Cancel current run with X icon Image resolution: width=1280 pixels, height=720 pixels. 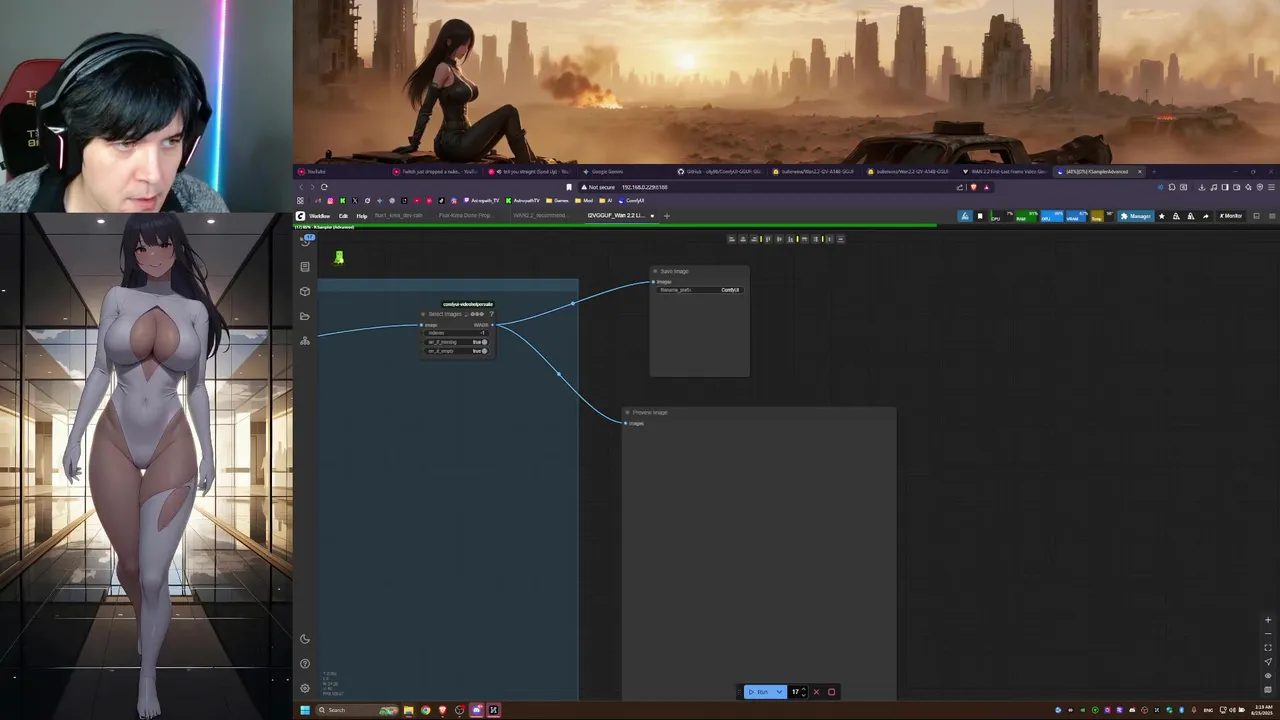point(816,692)
